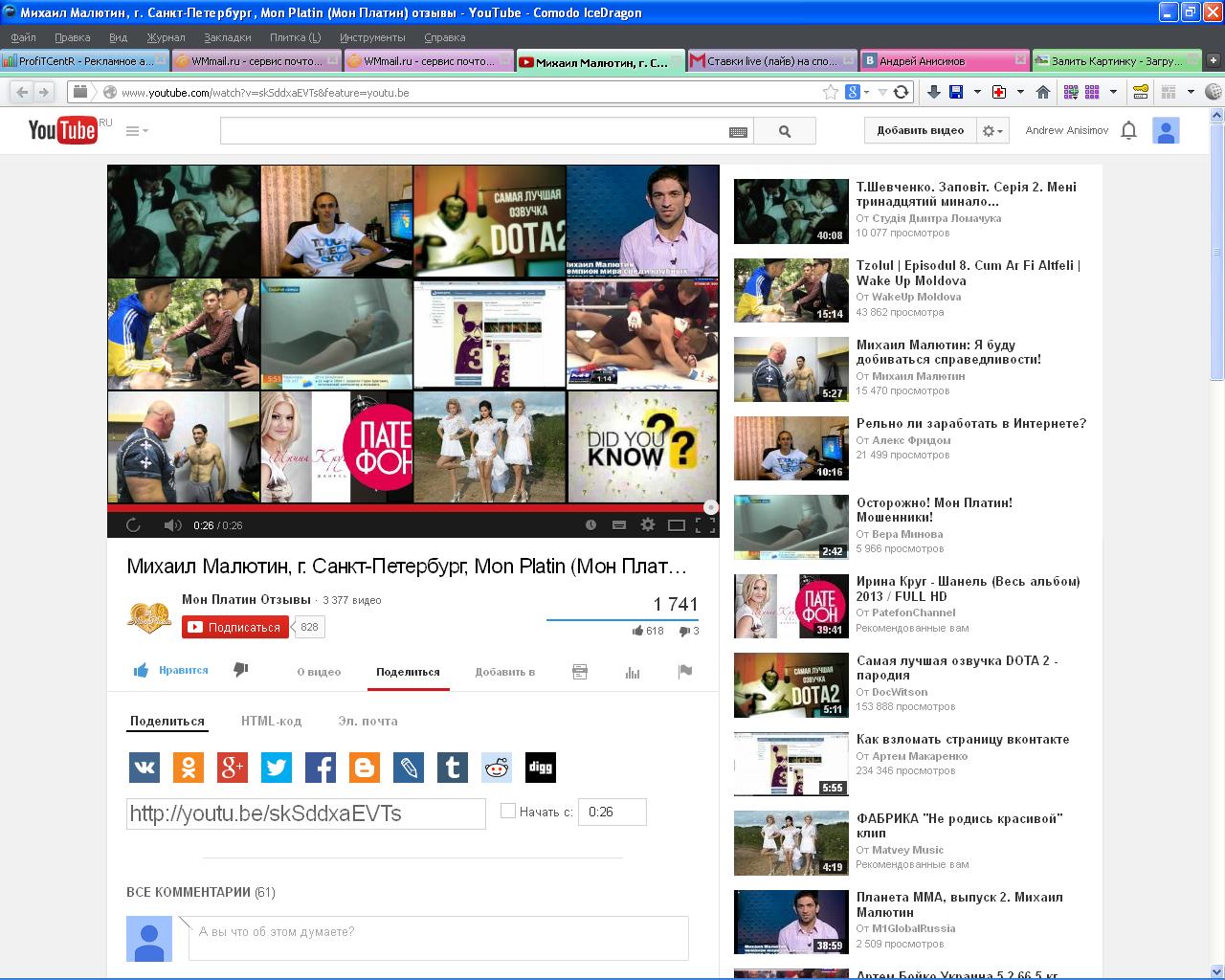
Task: Open video statistics bar chart icon
Action: [x=633, y=672]
